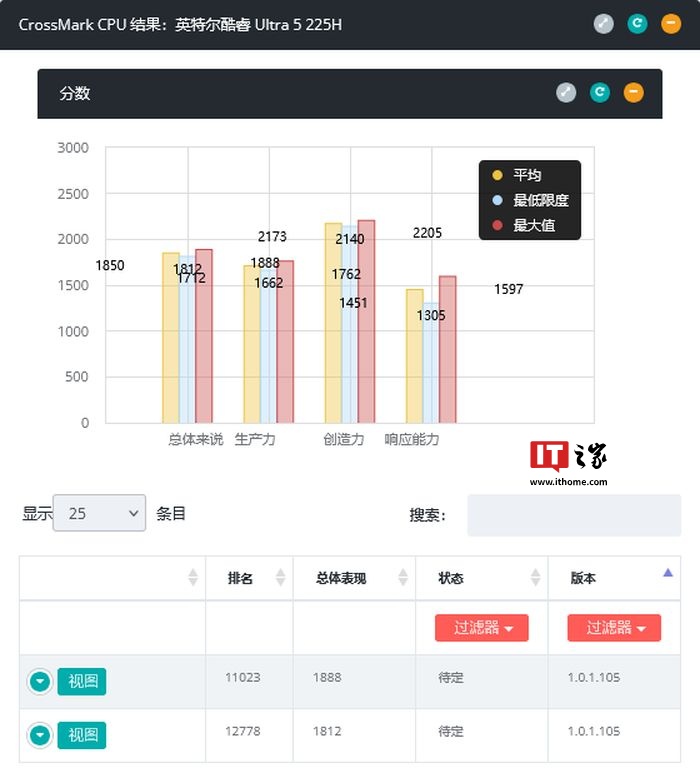This screenshot has height=773, width=700.
Task: Click version 1.0.1.105 in rank 11023 row
Action: pos(594,677)
